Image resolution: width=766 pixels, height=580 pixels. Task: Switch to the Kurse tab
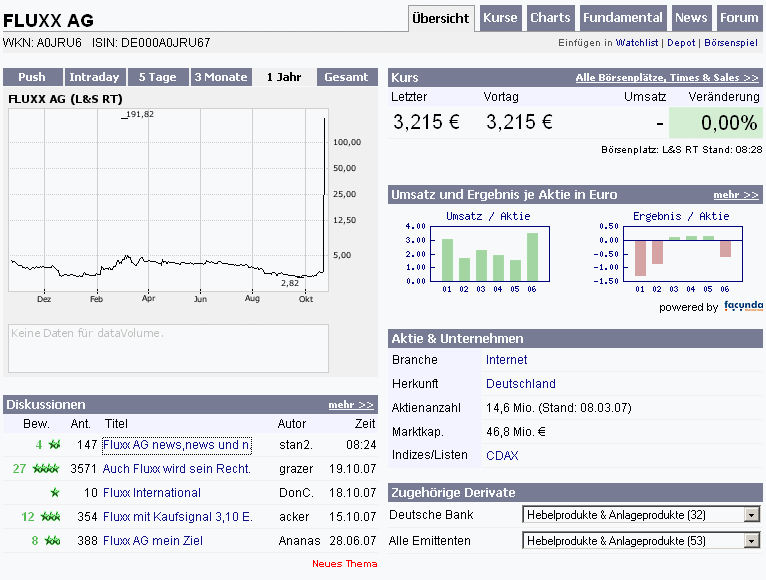[500, 18]
